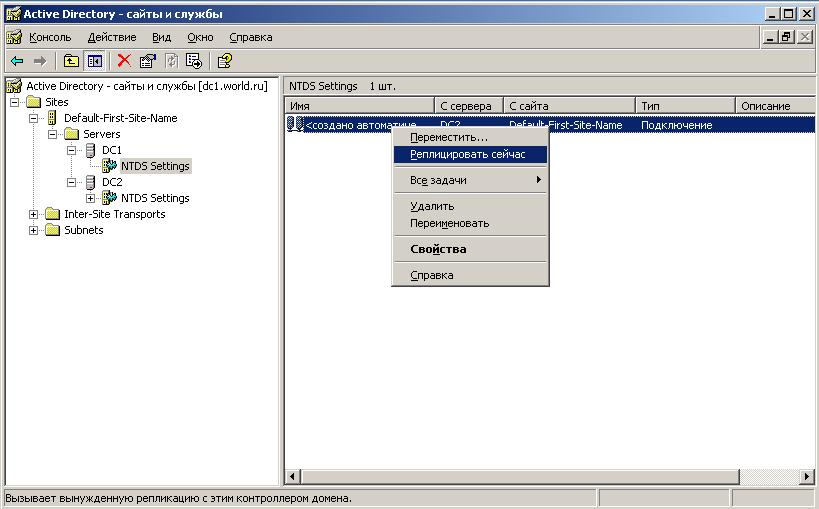Open the Вид menu
The width and height of the screenshot is (819, 509).
click(161, 37)
